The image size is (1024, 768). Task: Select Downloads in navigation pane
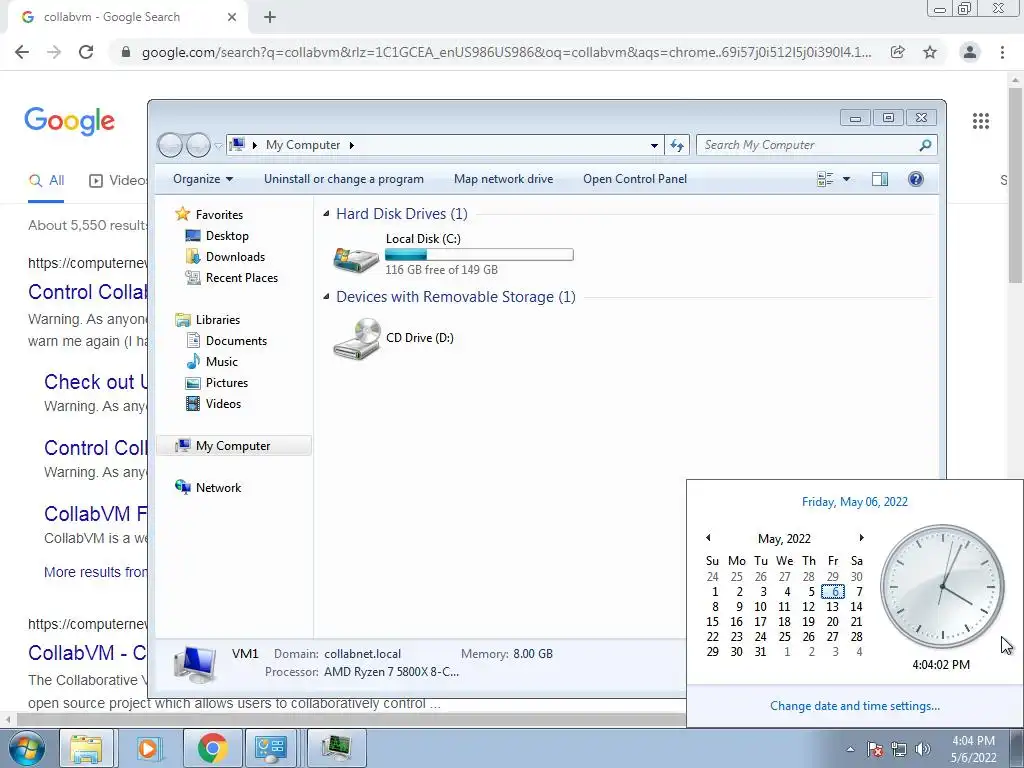tap(225, 257)
